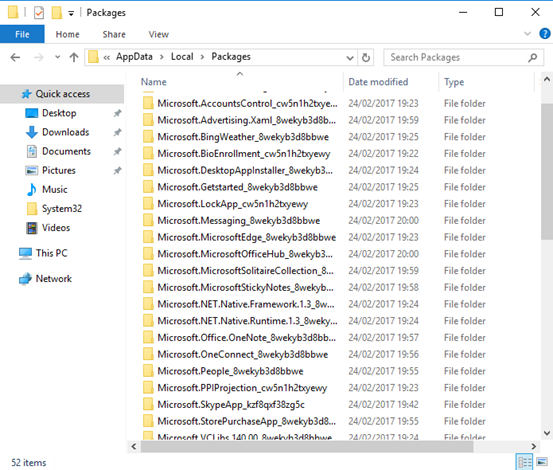
Task: Click the pin icon next to Desktop
Action: pos(117,113)
